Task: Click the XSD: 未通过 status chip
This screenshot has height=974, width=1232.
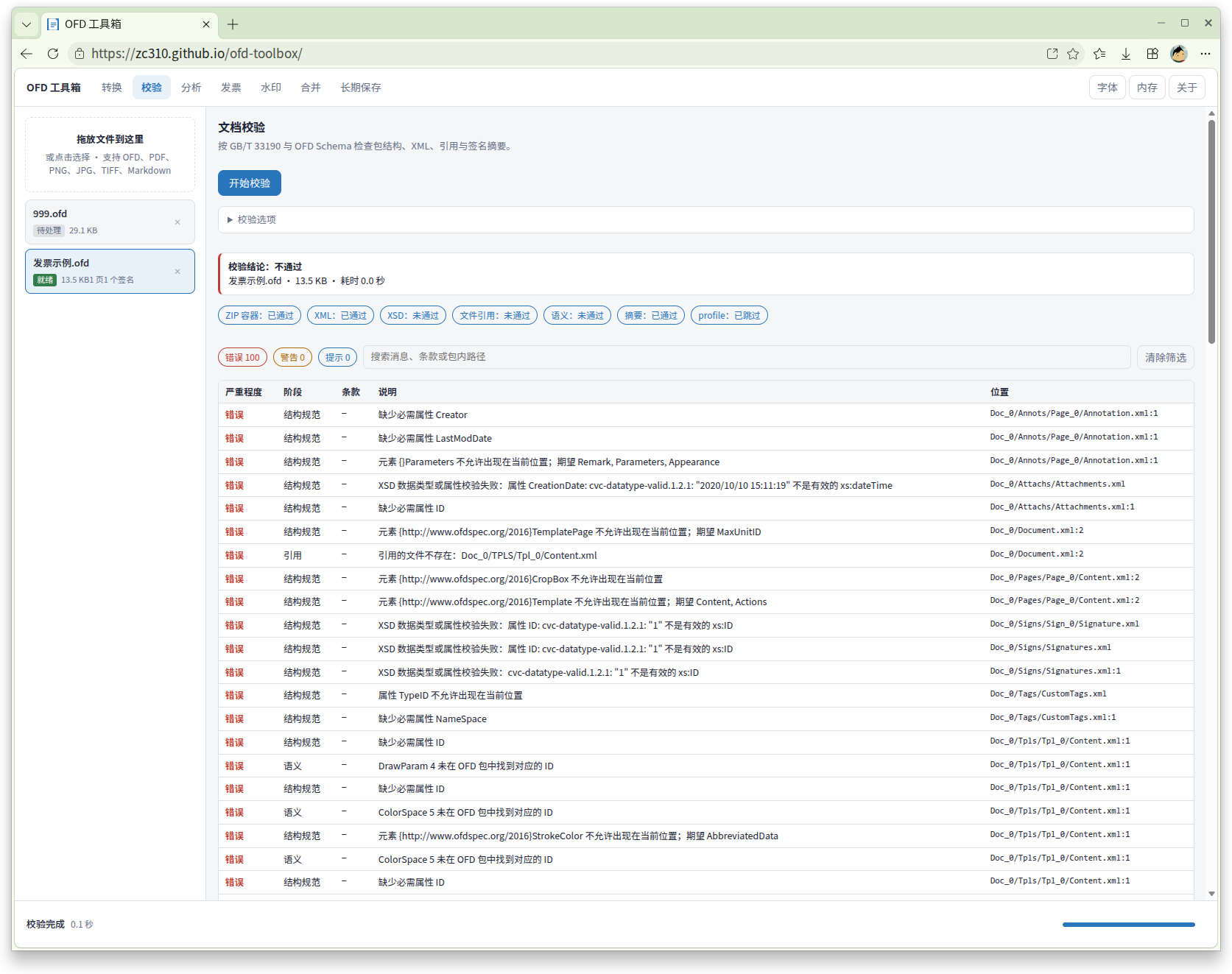Action: pyautogui.click(x=413, y=316)
